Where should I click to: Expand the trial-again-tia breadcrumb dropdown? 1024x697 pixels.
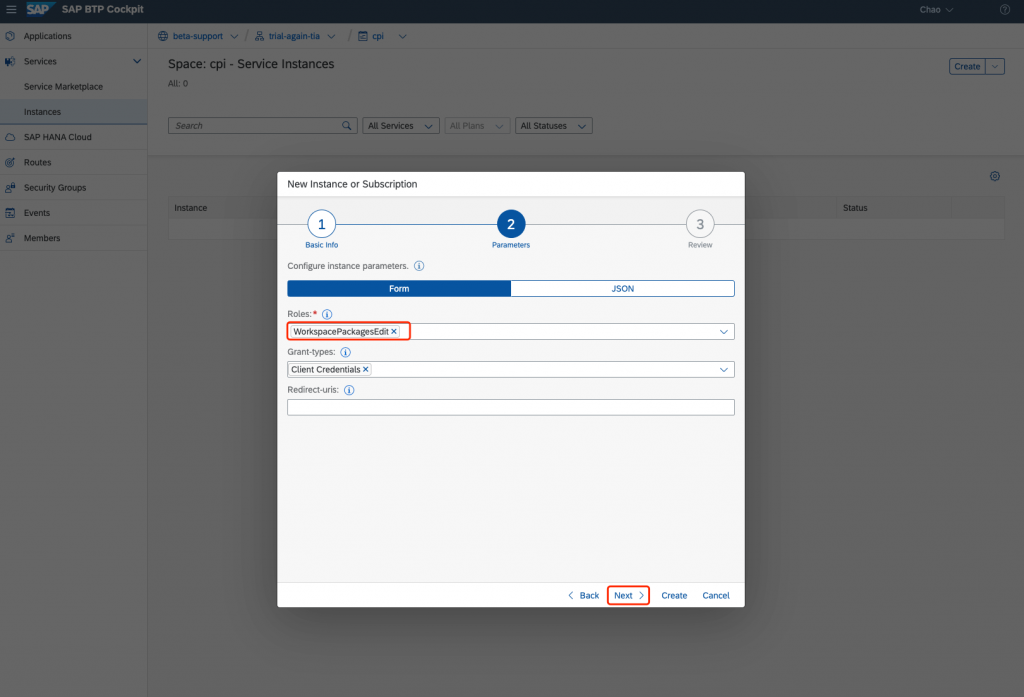(332, 37)
